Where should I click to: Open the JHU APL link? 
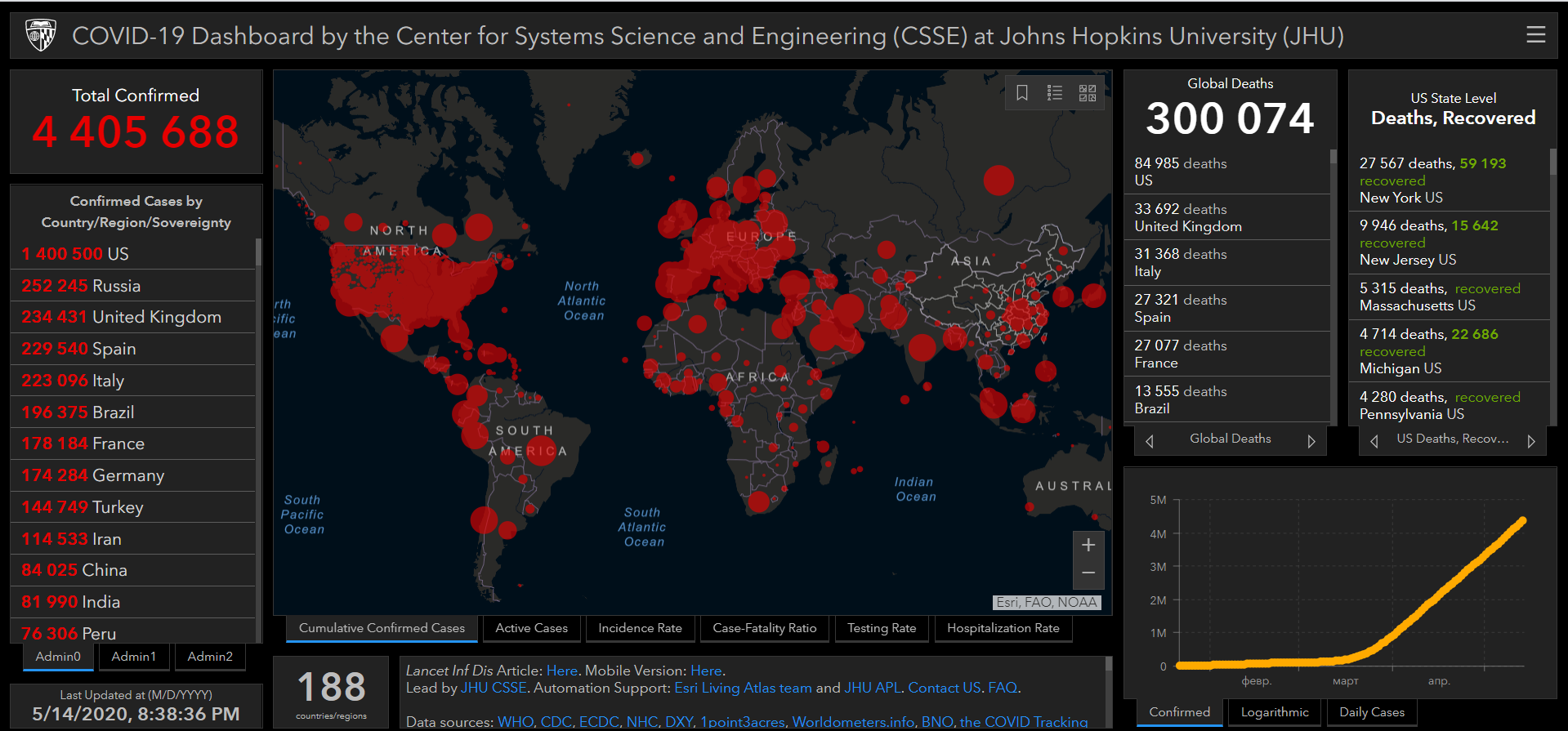click(x=872, y=688)
